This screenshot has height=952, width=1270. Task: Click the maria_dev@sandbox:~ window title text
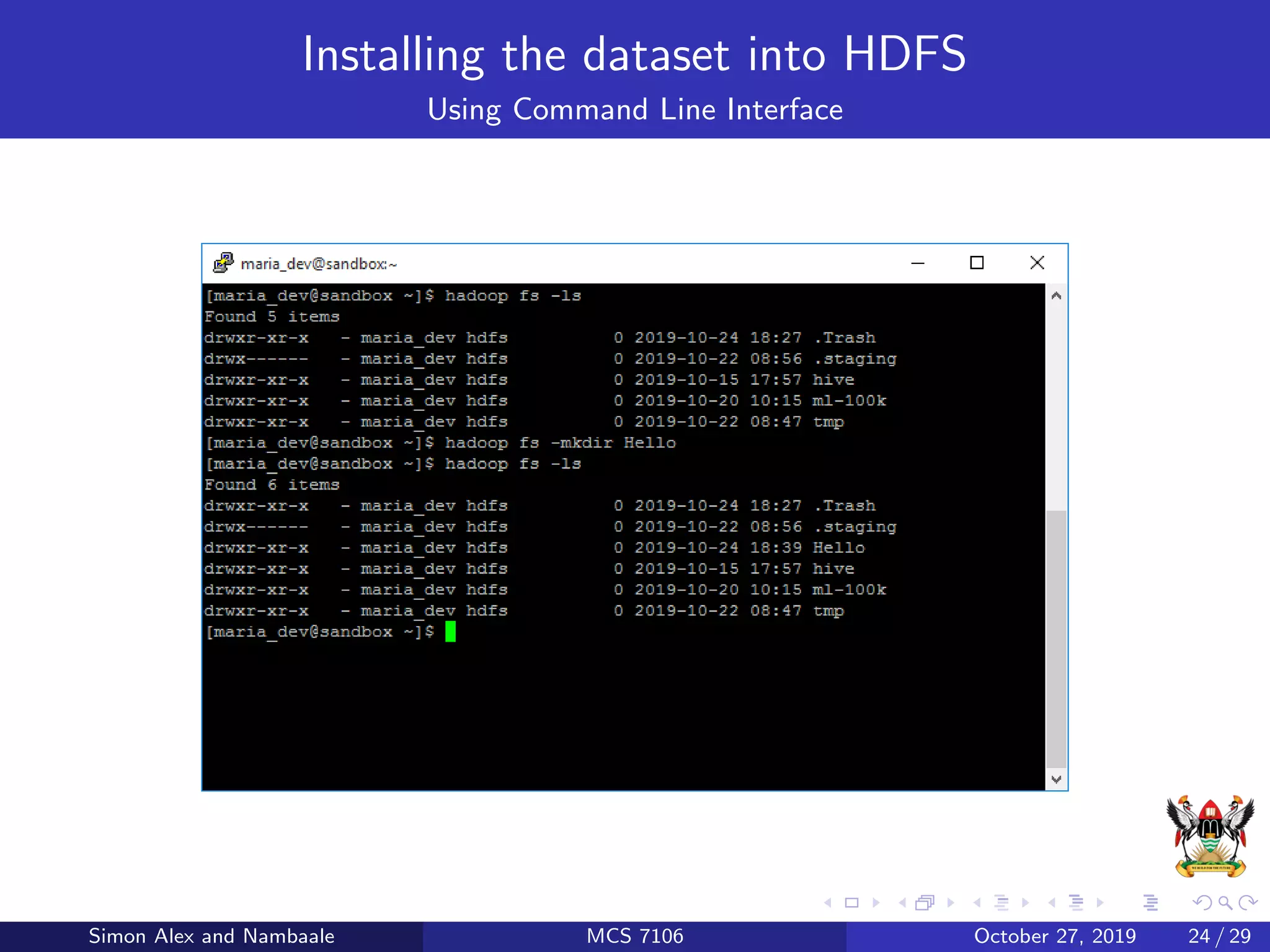pyautogui.click(x=319, y=264)
